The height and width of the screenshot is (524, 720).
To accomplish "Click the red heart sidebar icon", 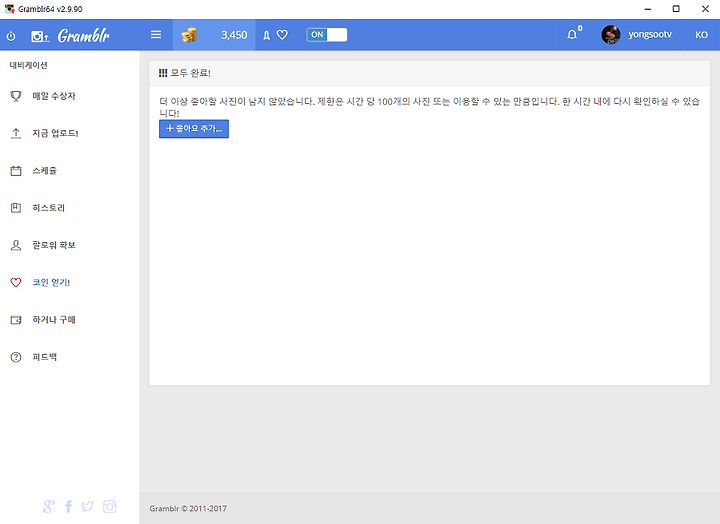I will point(16,282).
